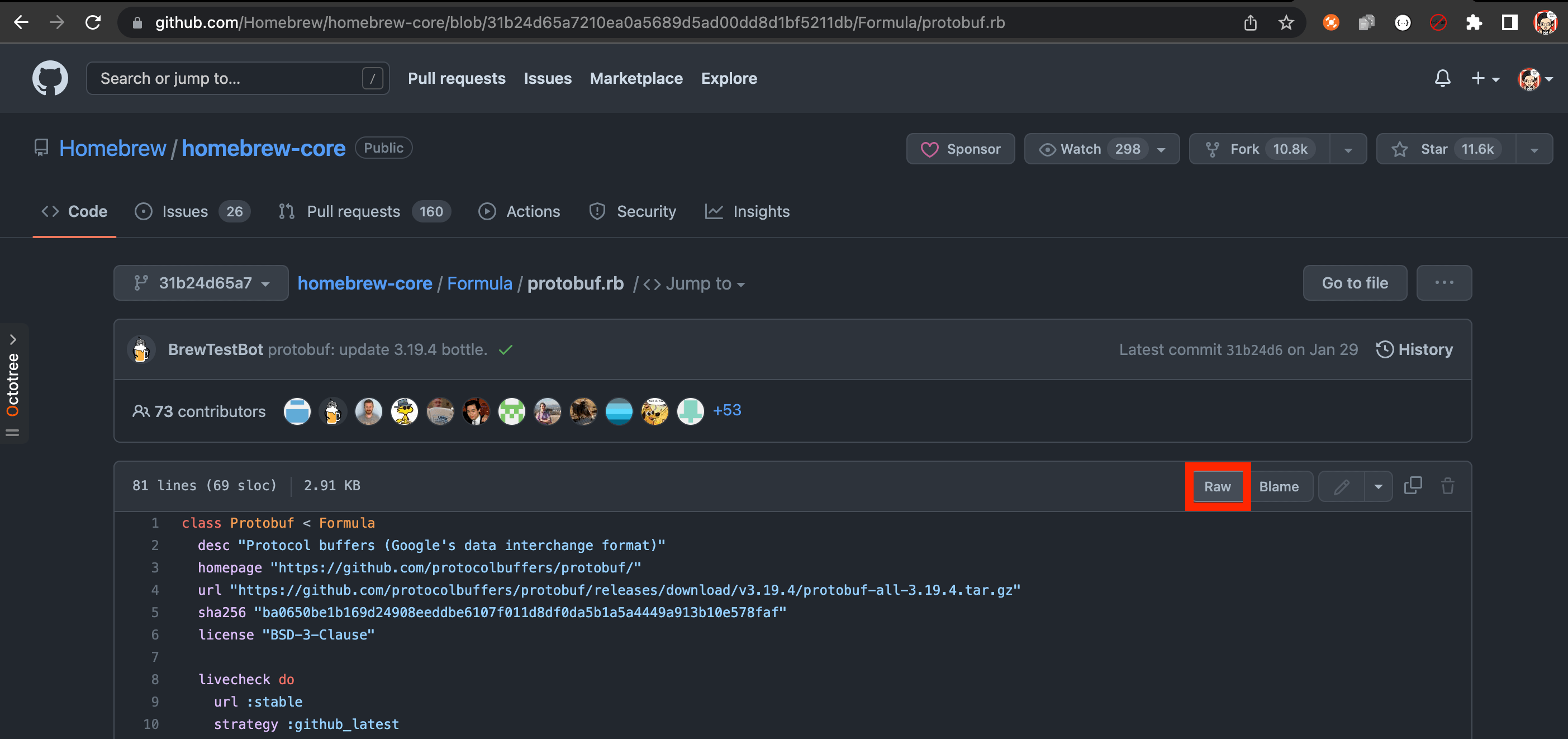Image resolution: width=1568 pixels, height=739 pixels.
Task: Open the Octotree hamburger pin icon
Action: [12, 433]
